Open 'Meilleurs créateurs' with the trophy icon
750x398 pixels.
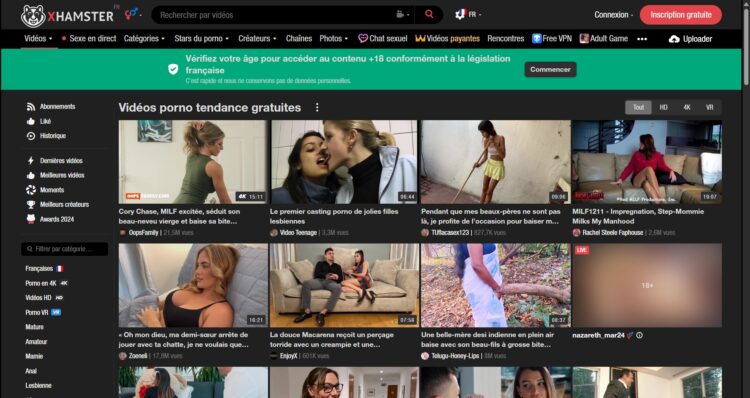coord(58,205)
